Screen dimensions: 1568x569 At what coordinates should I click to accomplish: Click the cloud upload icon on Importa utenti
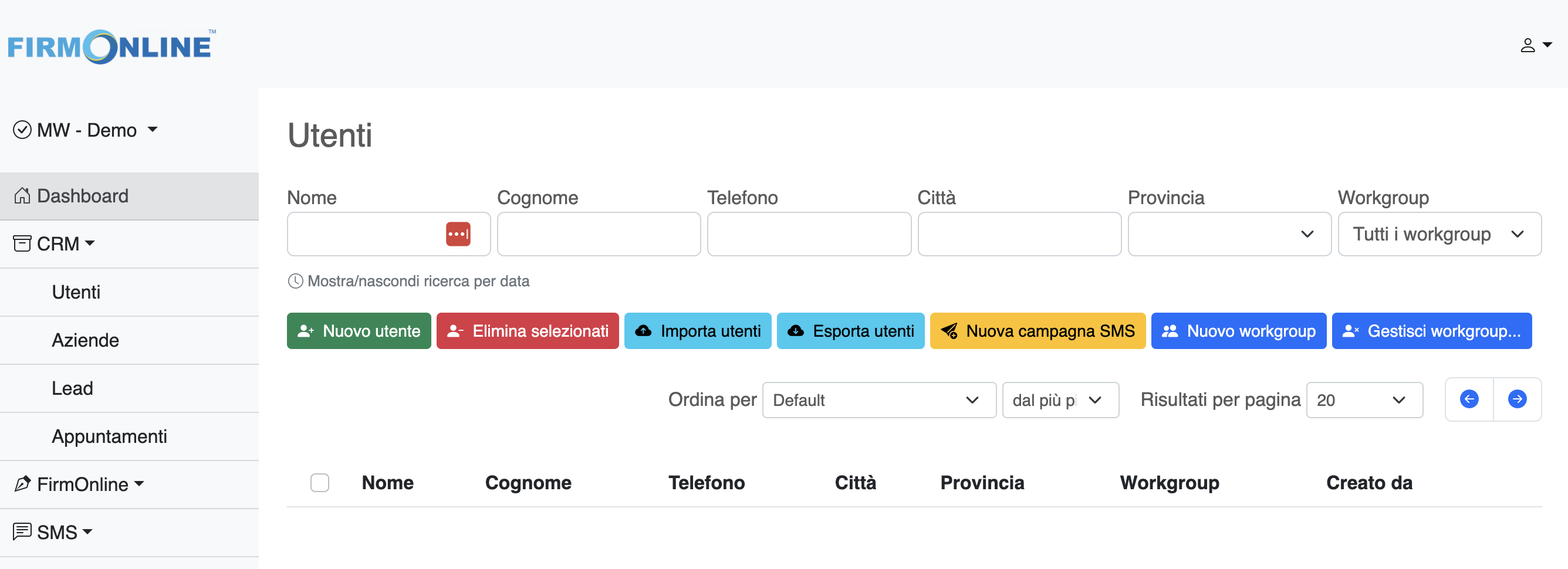(643, 330)
